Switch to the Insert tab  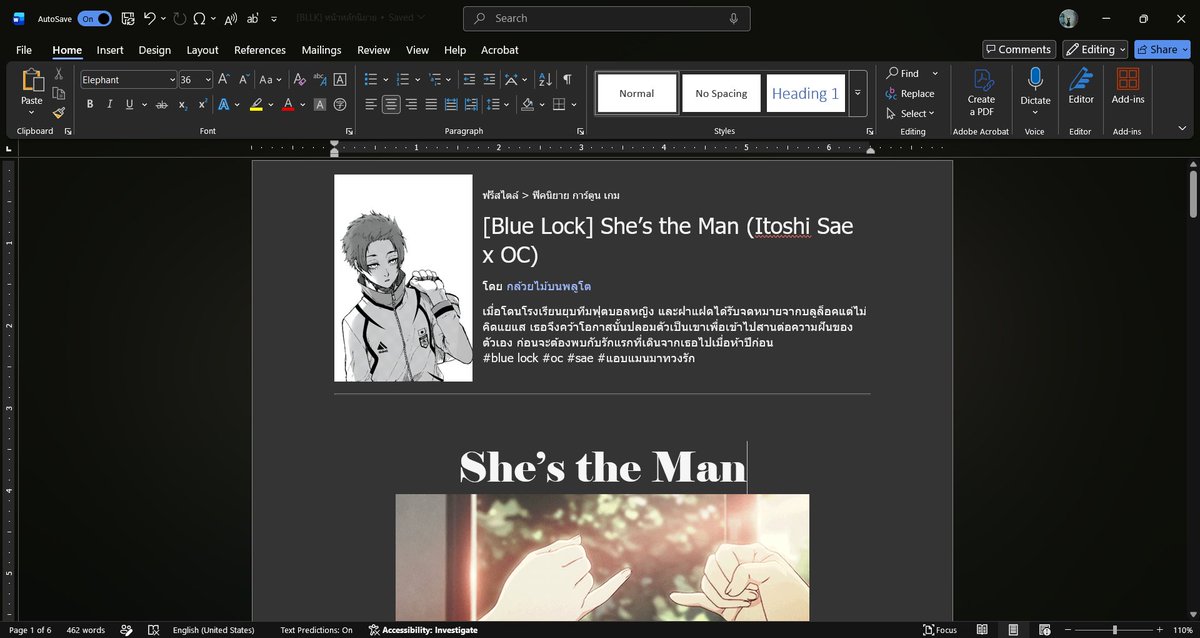(x=110, y=50)
